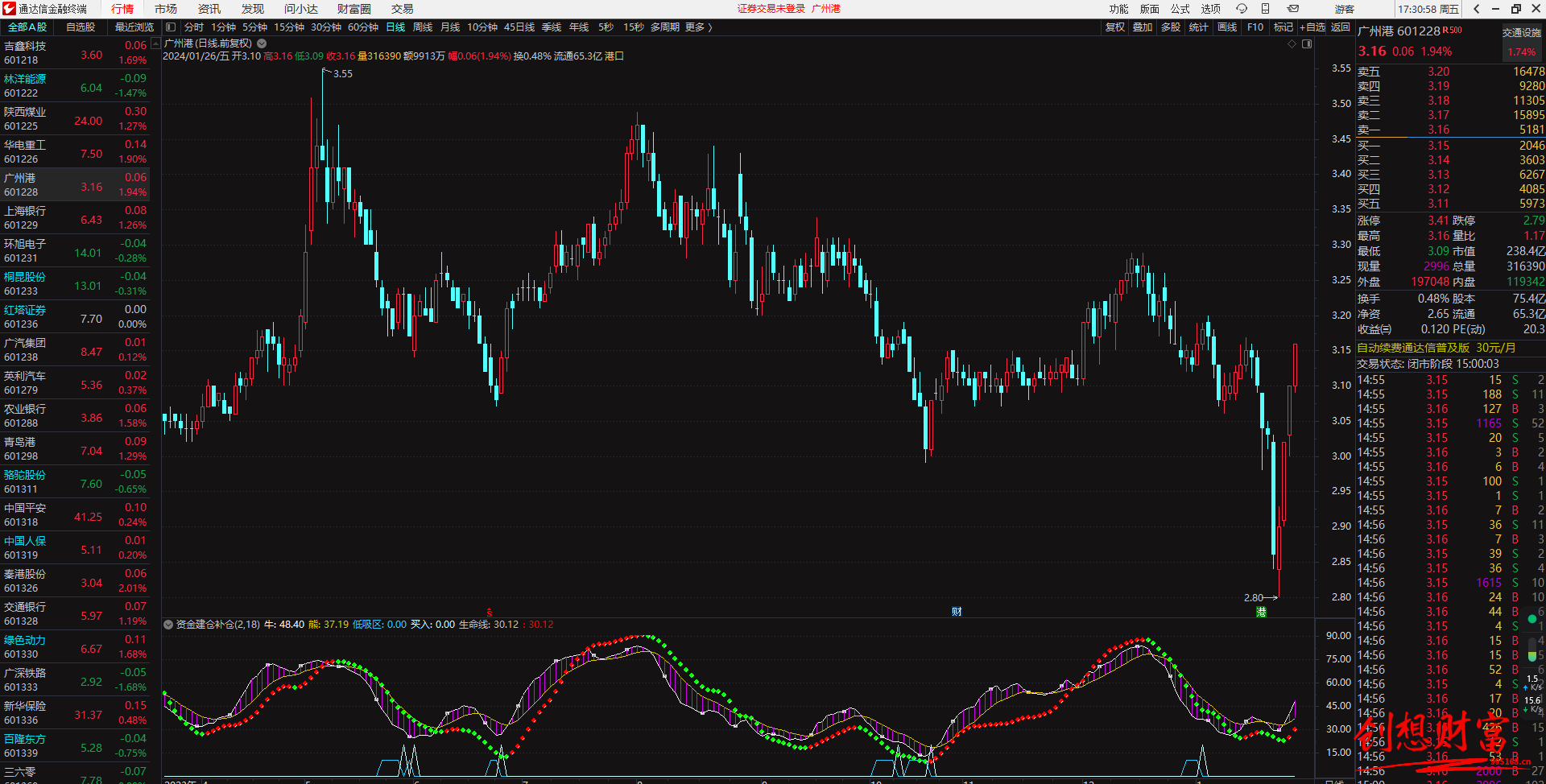Image resolution: width=1546 pixels, height=784 pixels.
Task: Expand the 更多 periods dropdown
Action: [x=699, y=27]
